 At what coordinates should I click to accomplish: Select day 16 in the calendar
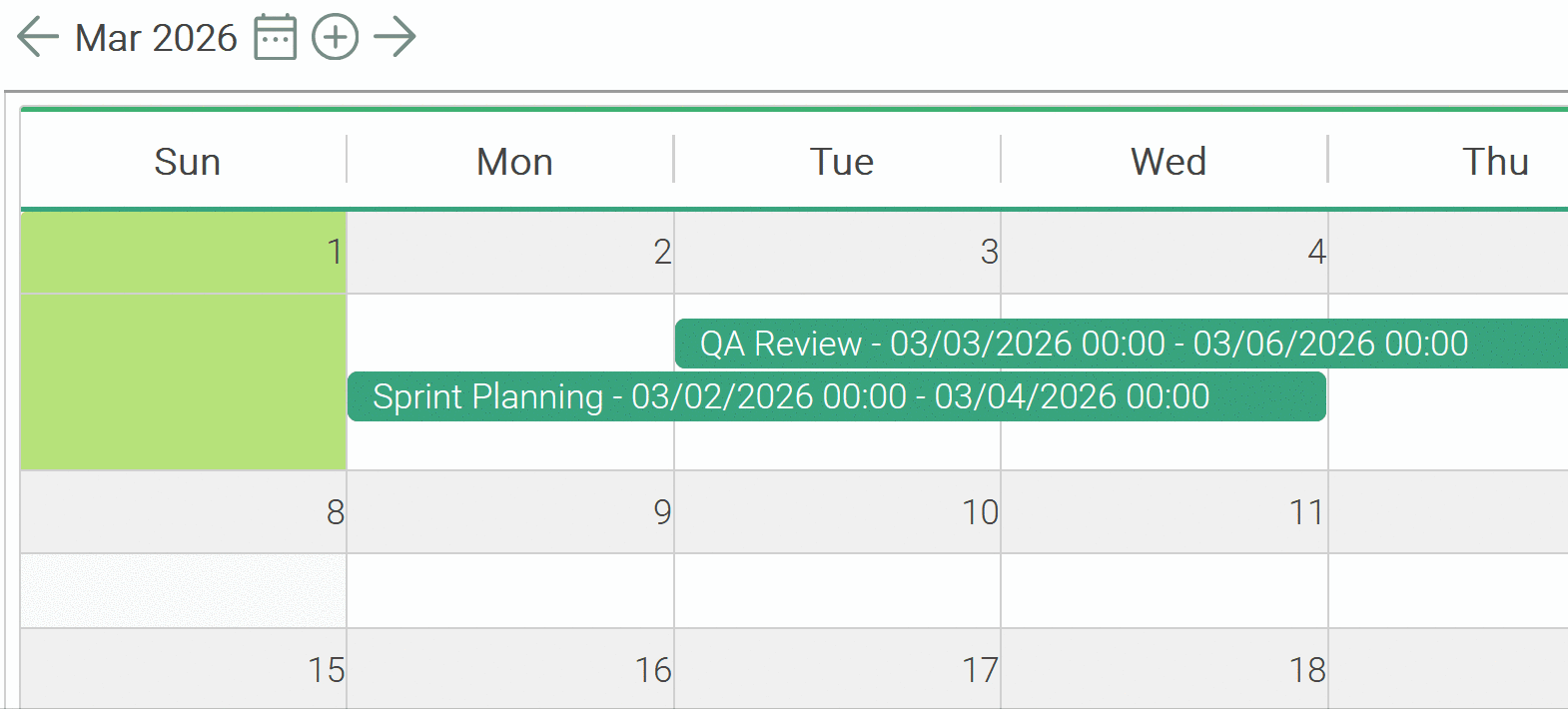pos(510,669)
